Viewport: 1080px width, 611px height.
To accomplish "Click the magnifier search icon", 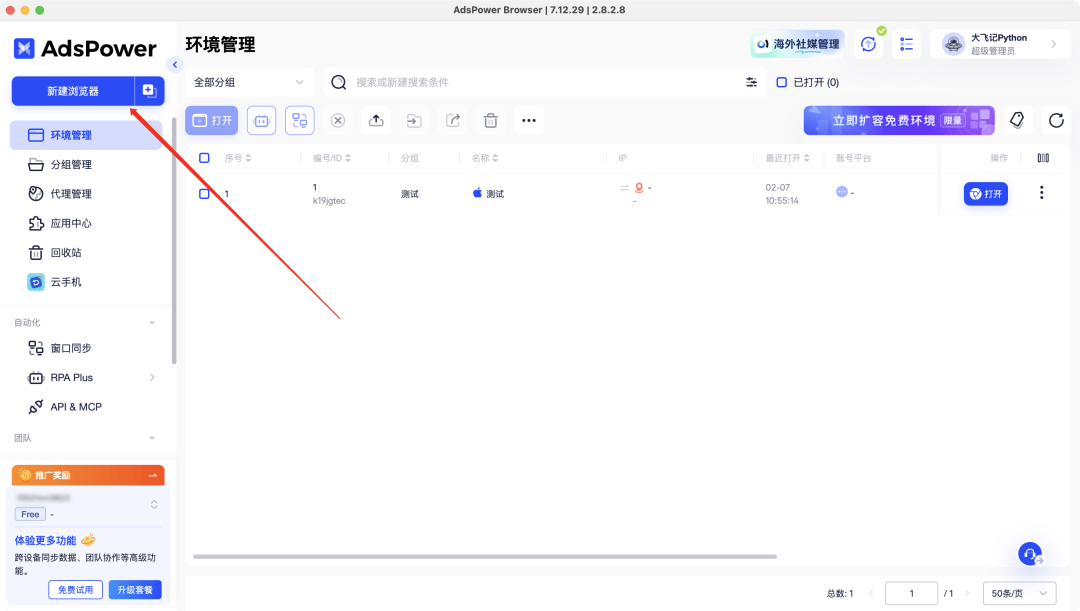I will coord(338,83).
